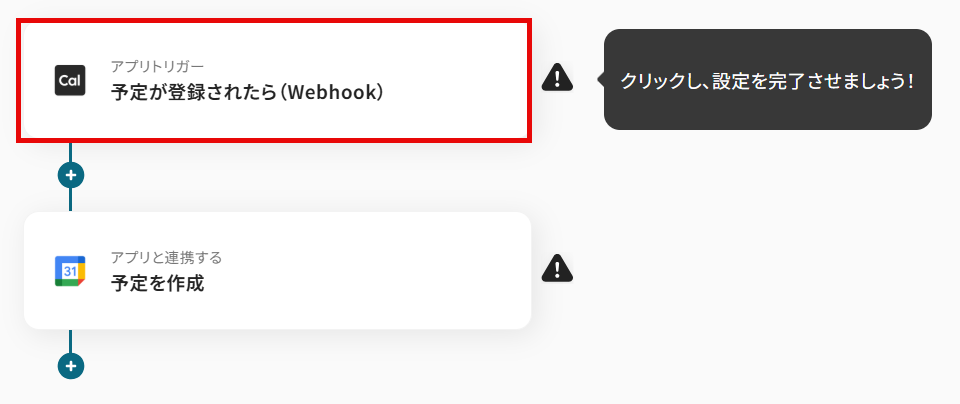Add a step with the plus below 予定を作成
Screen dimensions: 960x404
(71, 366)
